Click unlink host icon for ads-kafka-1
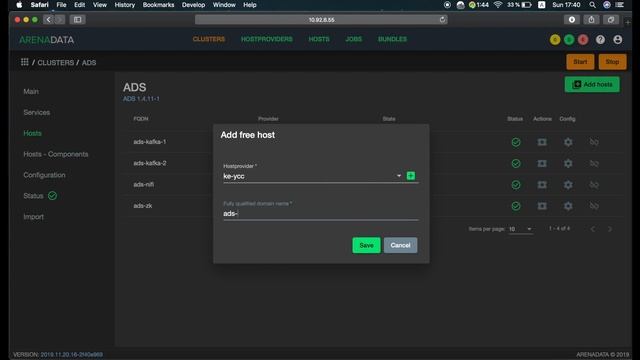The height and width of the screenshot is (360, 640). point(594,142)
